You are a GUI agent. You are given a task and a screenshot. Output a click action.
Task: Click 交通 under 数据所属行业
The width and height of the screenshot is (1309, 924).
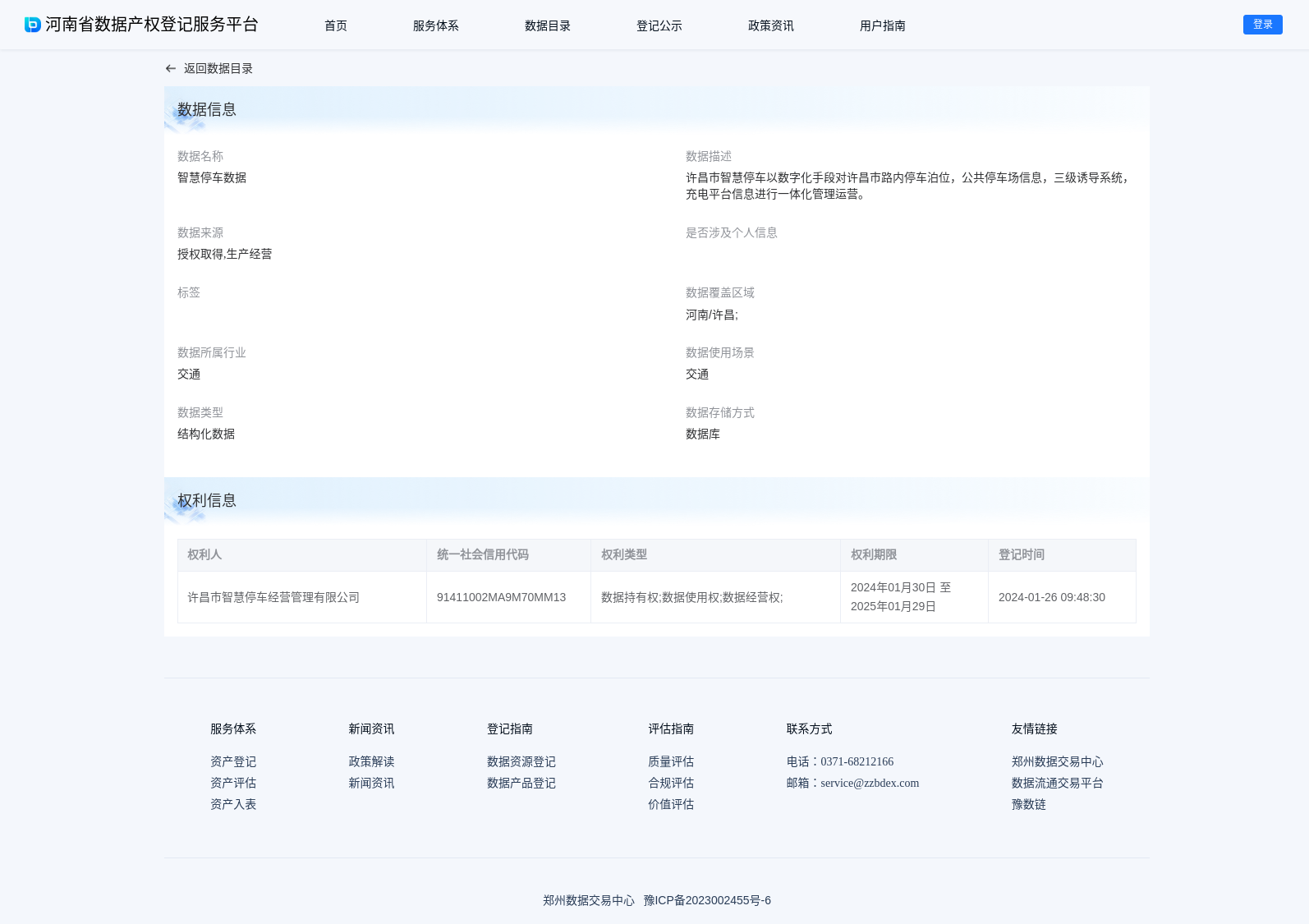pos(189,375)
